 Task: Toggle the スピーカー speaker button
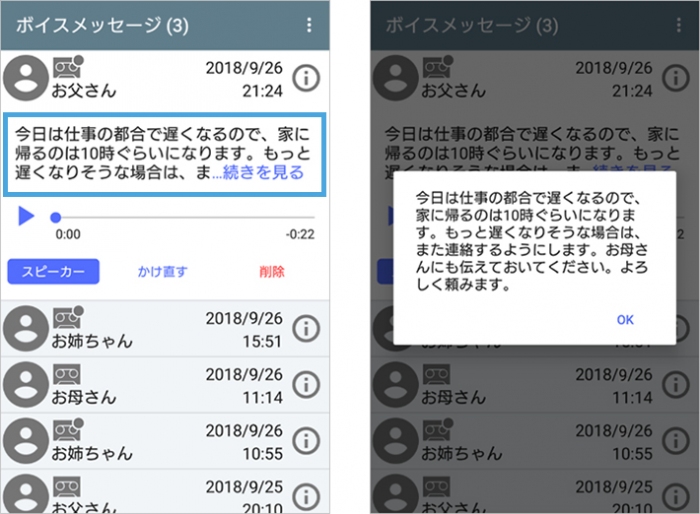click(53, 271)
